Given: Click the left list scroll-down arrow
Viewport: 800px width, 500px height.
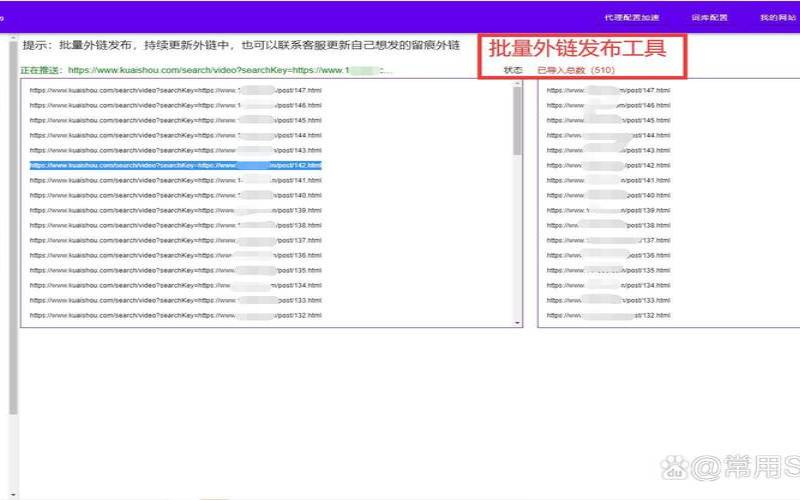Looking at the screenshot, I should (x=517, y=323).
